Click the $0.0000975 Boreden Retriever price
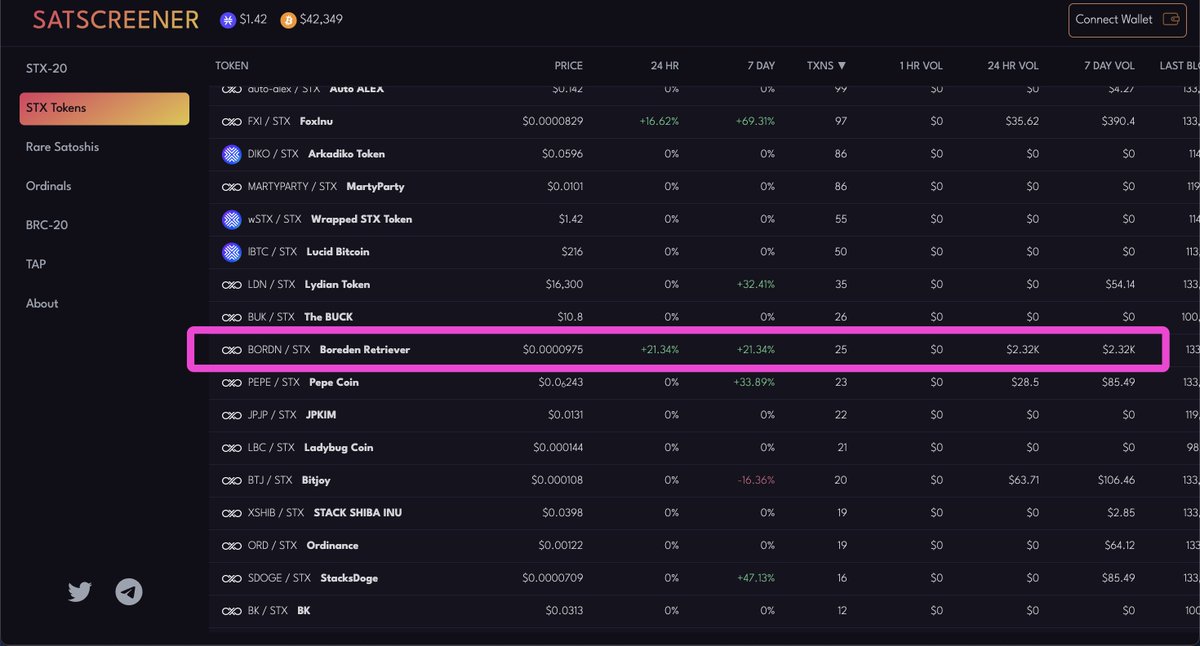This screenshot has height=646, width=1200. (553, 350)
